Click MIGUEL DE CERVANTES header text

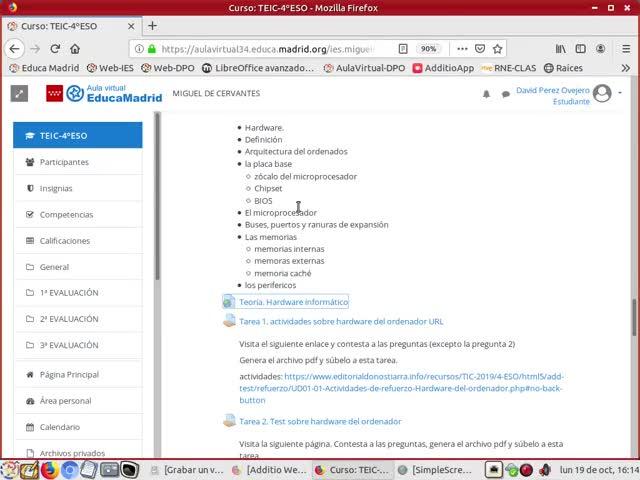216,93
